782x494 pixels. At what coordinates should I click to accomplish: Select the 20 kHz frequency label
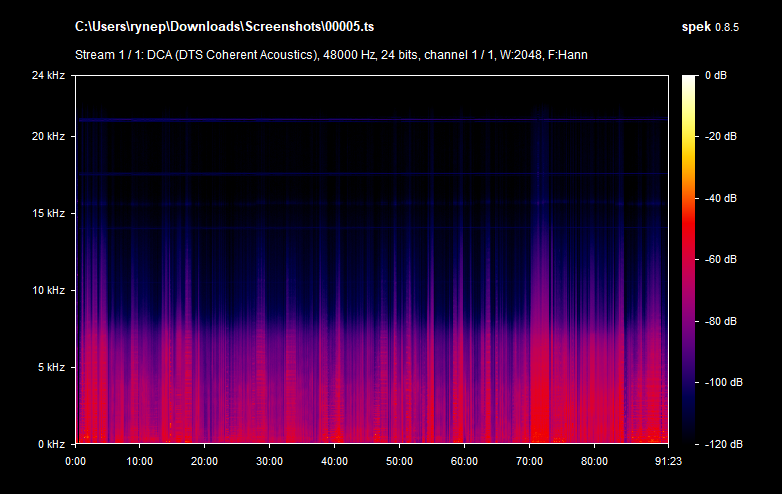pyautogui.click(x=47, y=136)
